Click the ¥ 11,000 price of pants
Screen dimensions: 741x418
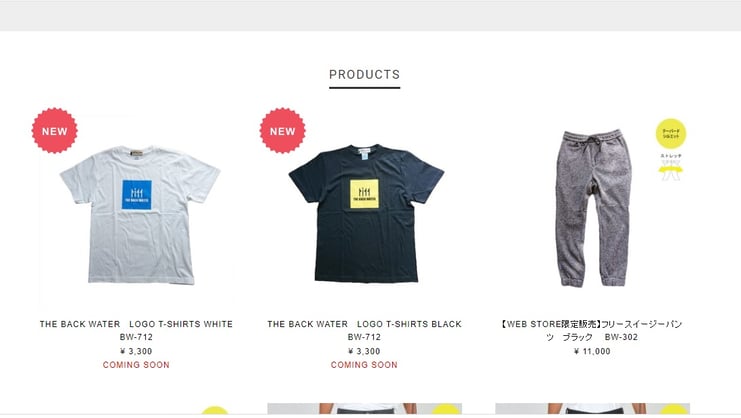[592, 351]
